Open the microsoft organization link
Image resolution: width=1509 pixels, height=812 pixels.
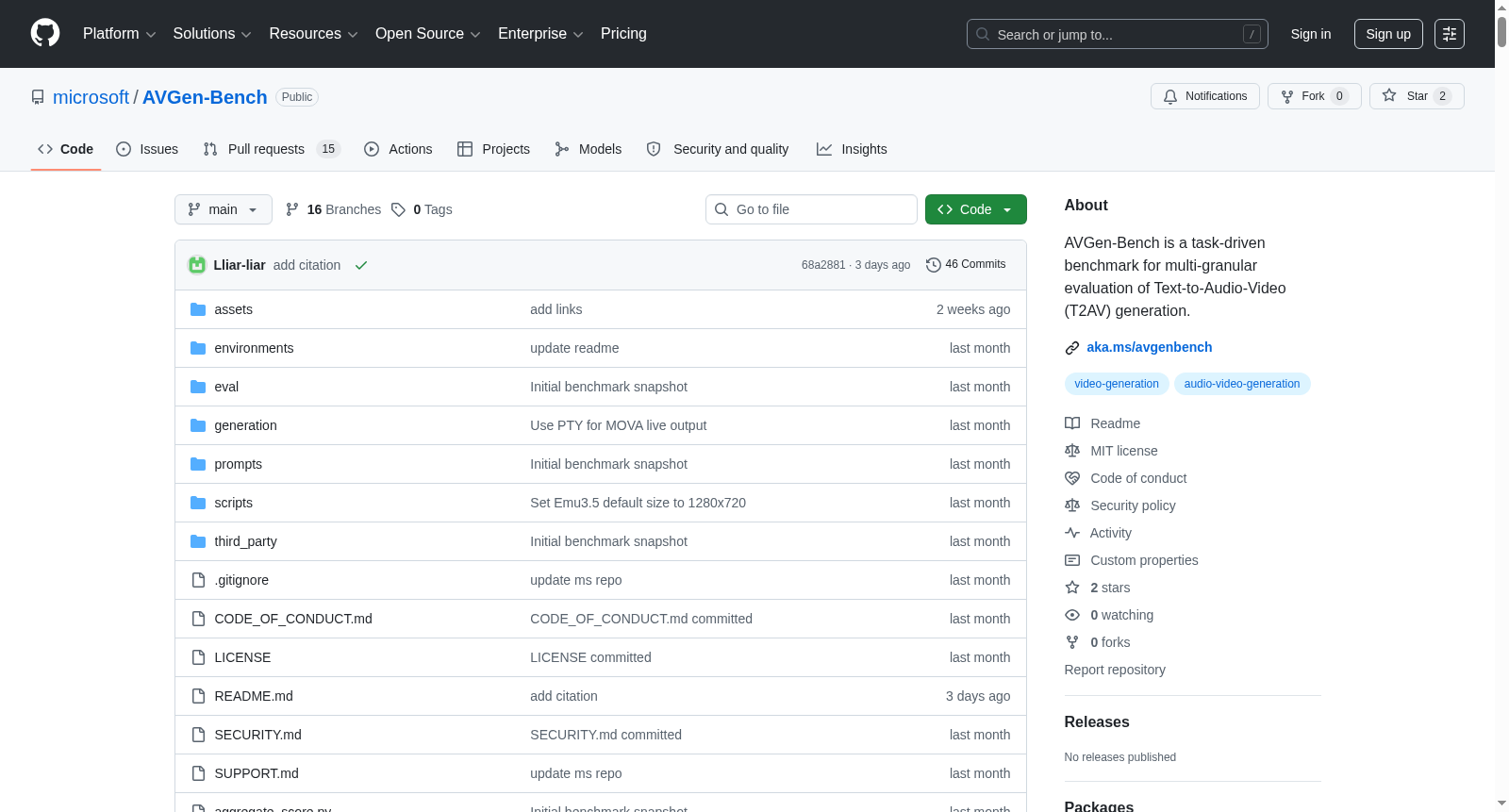(91, 97)
